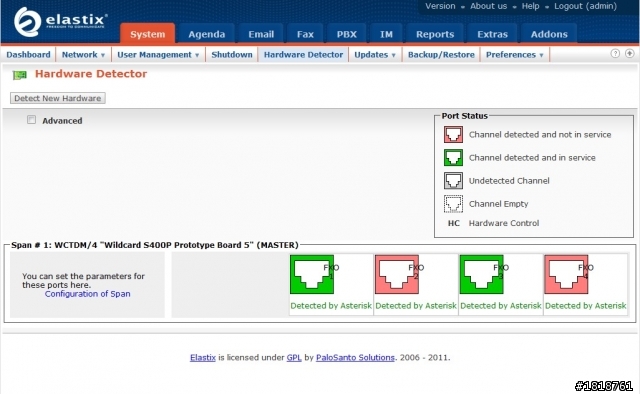Switch to the System tab
The height and width of the screenshot is (394, 640).
point(148,34)
